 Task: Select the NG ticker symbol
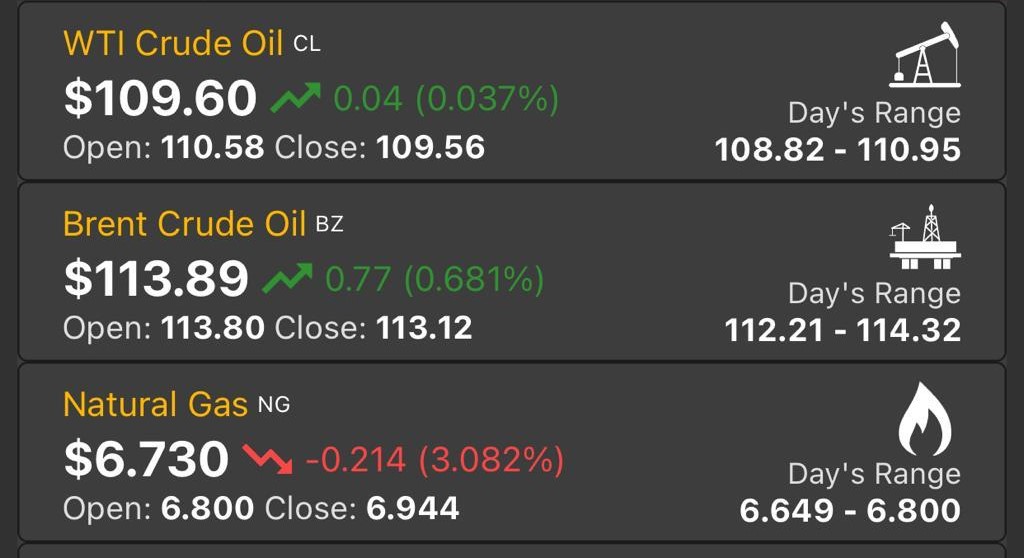click(274, 405)
